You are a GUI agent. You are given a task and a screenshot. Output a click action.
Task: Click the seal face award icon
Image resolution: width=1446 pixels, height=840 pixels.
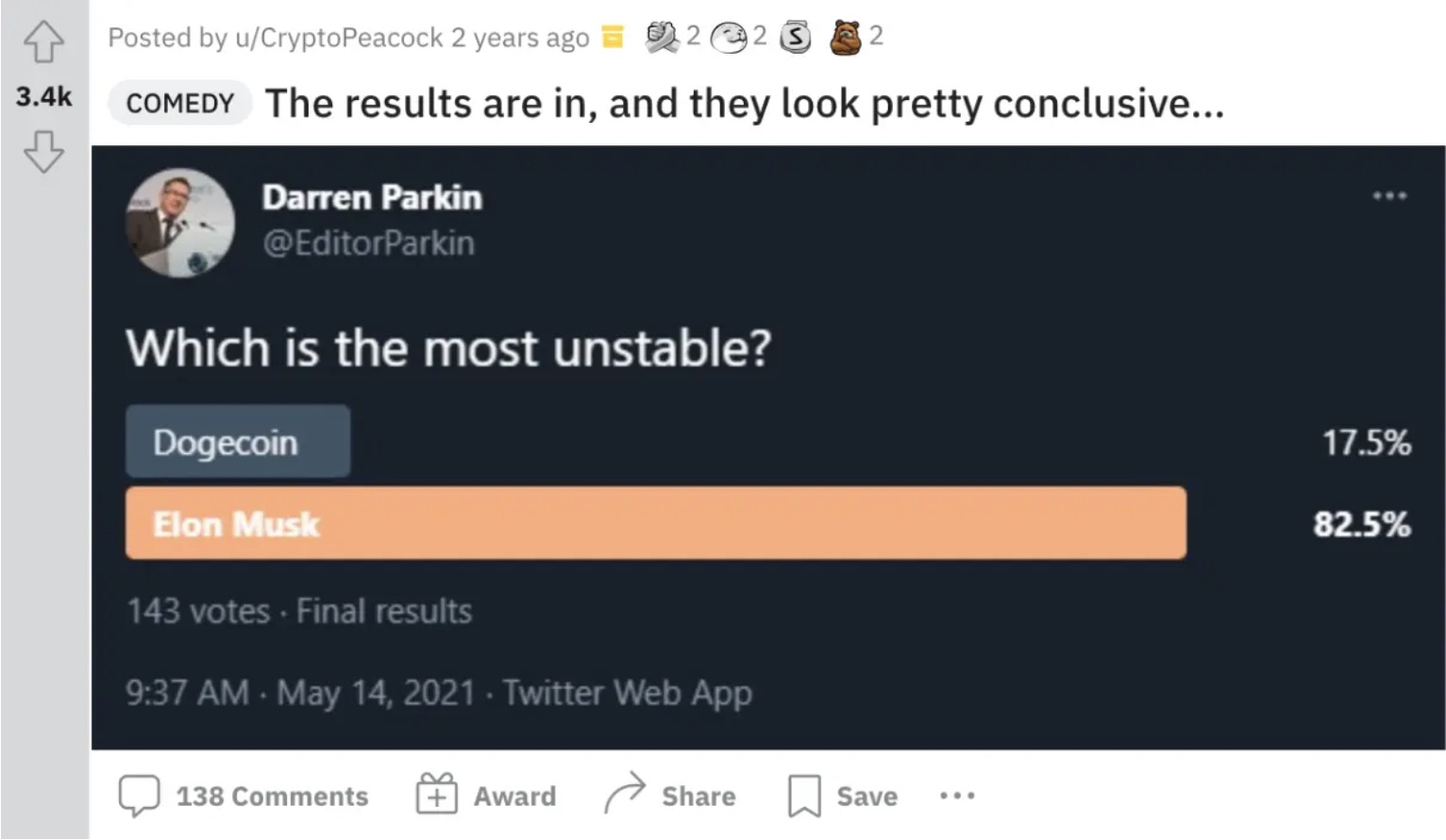pos(728,37)
